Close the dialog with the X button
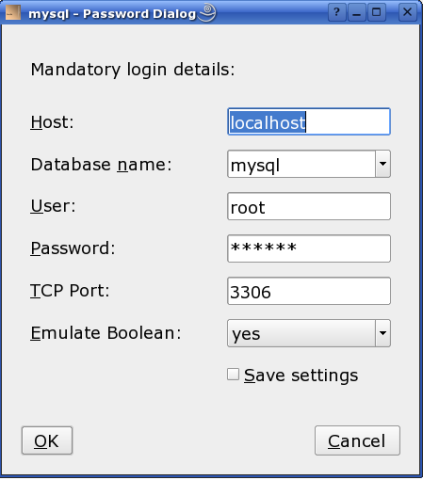The width and height of the screenshot is (423, 480). pyautogui.click(x=407, y=13)
